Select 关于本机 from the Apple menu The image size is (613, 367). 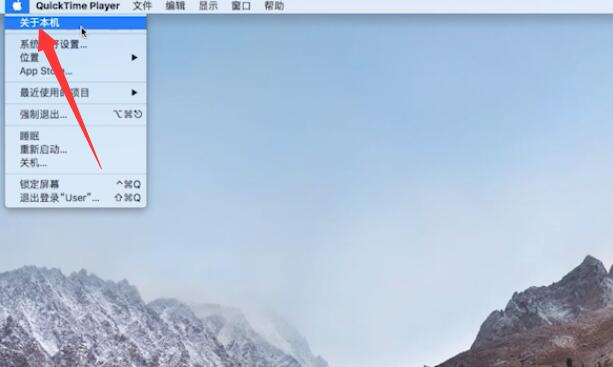pyautogui.click(x=76, y=23)
